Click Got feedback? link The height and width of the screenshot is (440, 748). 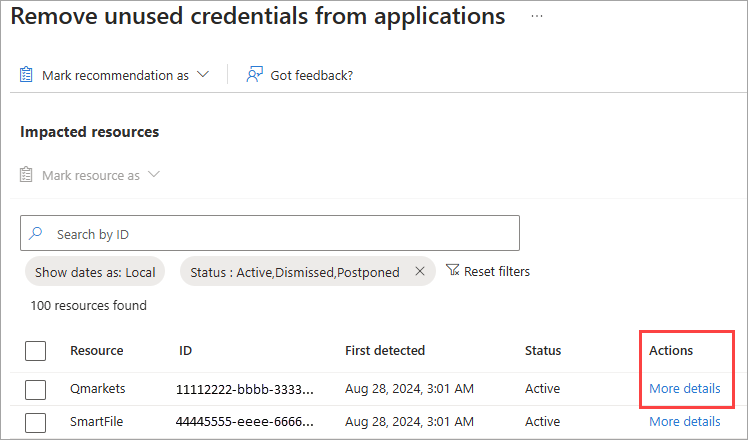(x=311, y=75)
